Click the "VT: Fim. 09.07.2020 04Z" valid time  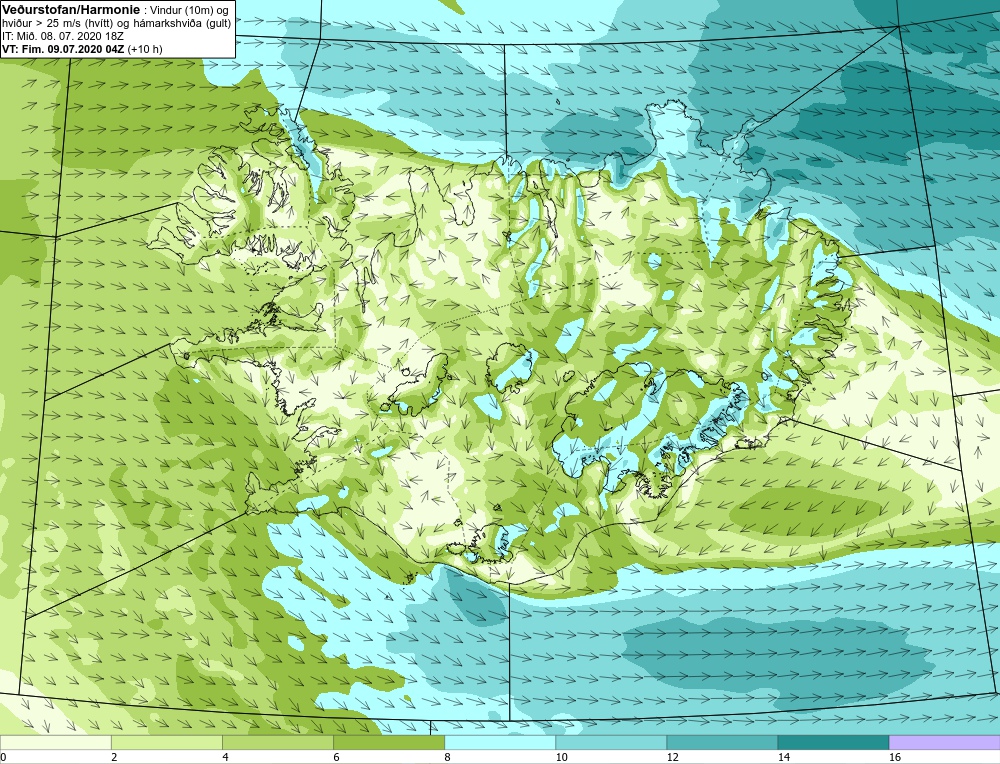(63, 48)
